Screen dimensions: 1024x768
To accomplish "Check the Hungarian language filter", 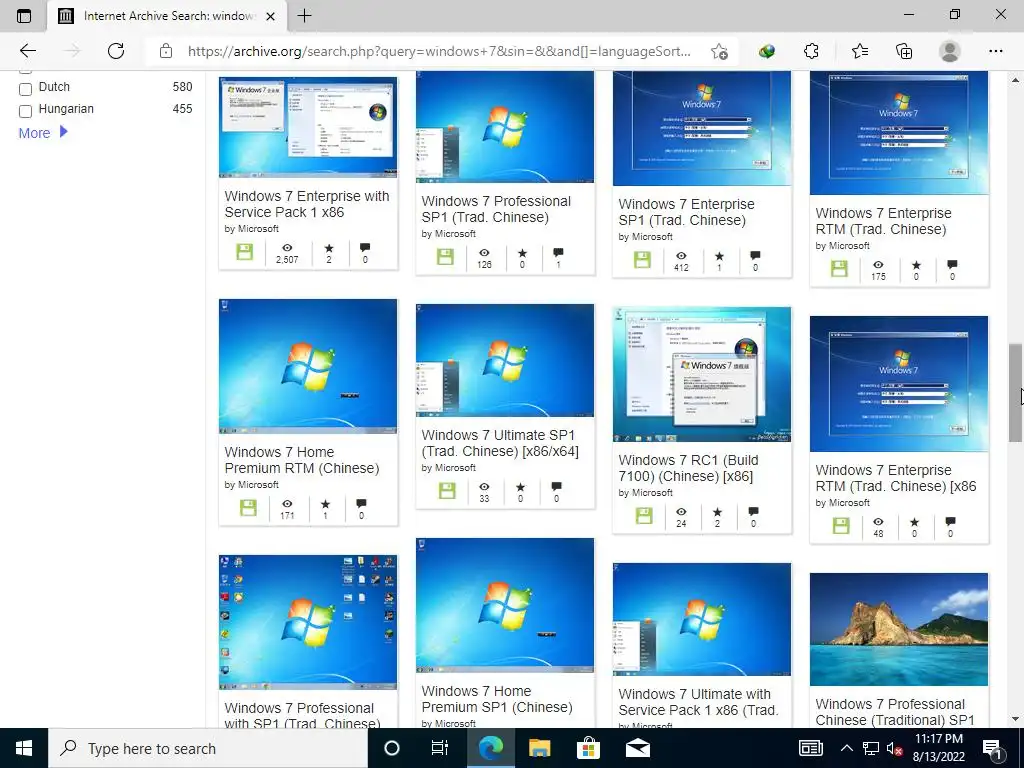I will 25,111.
